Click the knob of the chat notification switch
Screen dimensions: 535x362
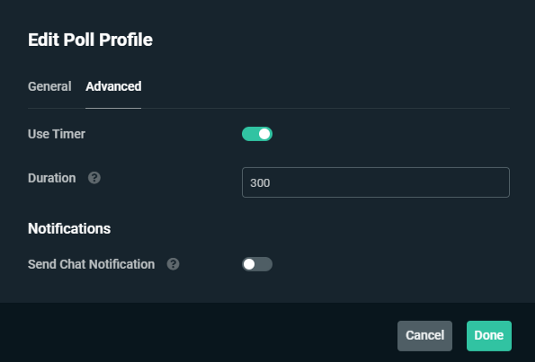(249, 264)
